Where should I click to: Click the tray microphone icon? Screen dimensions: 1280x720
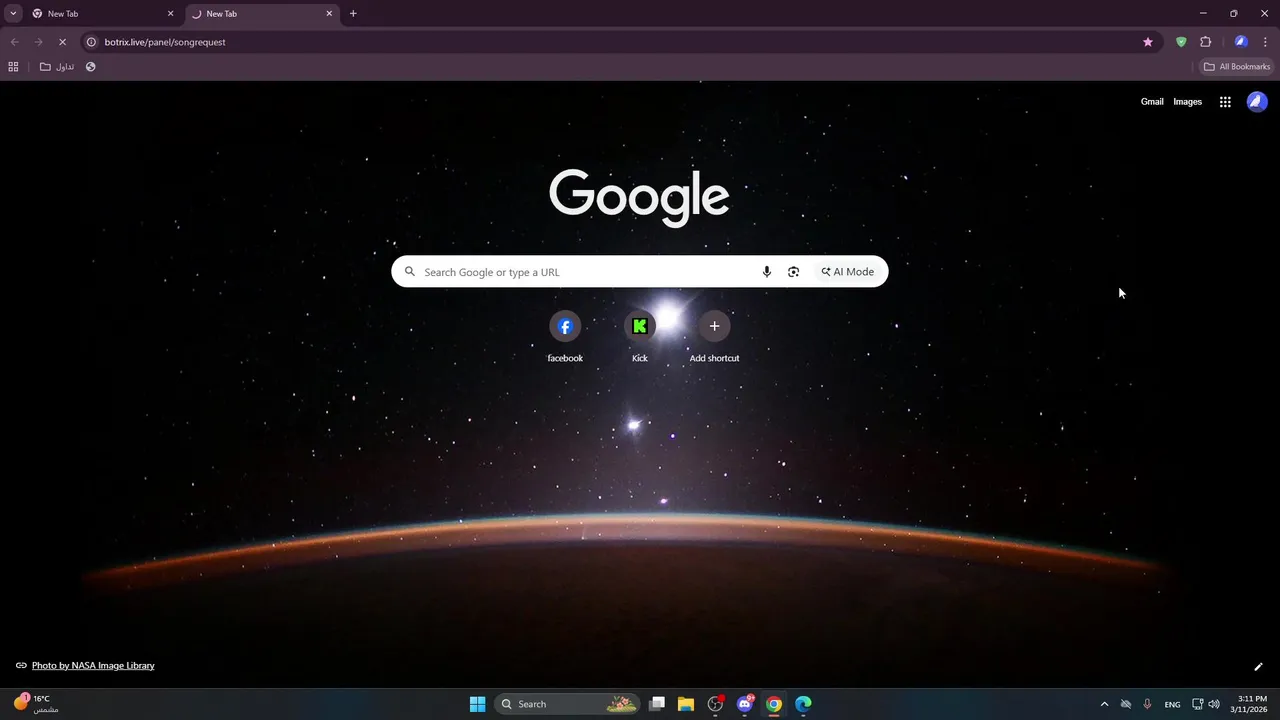[1147, 704]
